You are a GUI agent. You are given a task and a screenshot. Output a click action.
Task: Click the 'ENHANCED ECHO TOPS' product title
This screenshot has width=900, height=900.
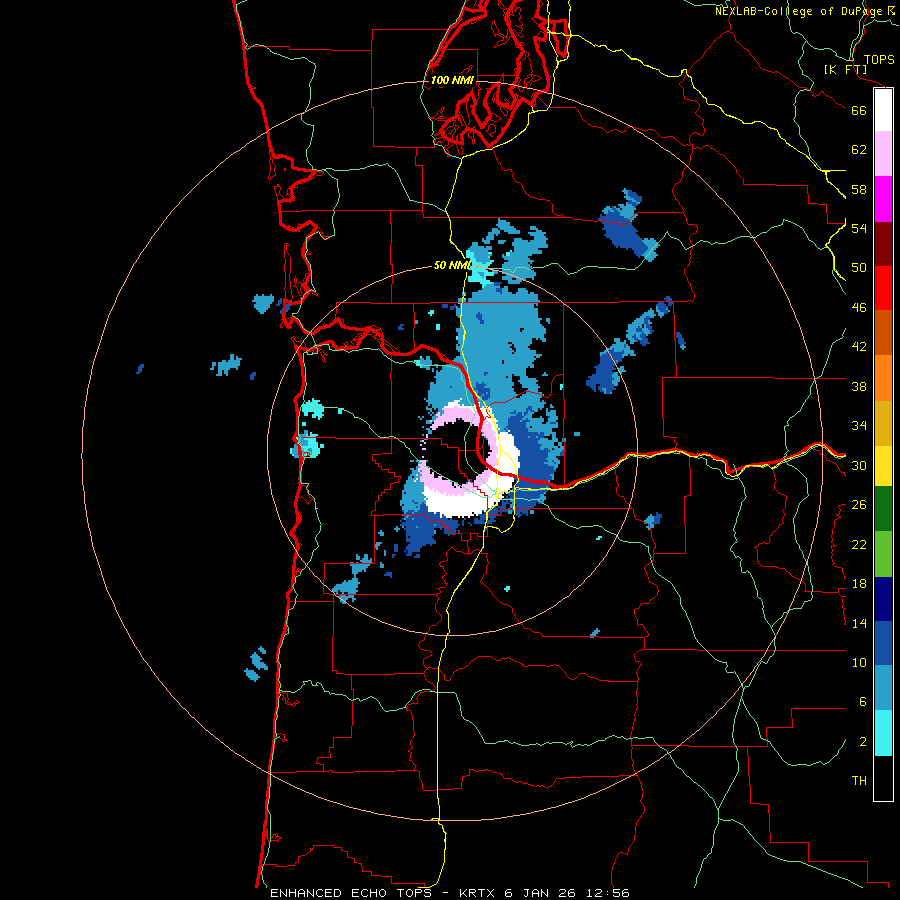point(351,893)
